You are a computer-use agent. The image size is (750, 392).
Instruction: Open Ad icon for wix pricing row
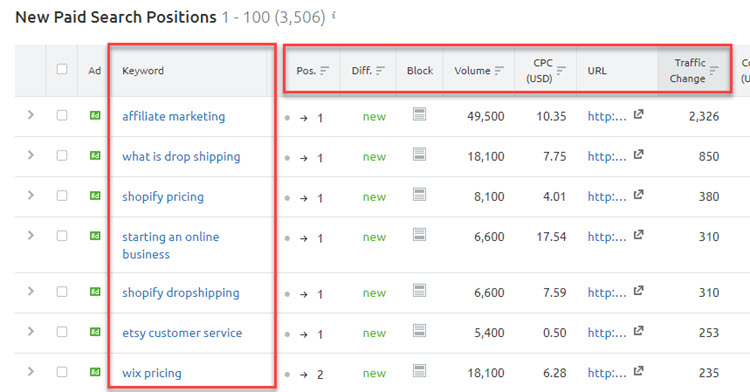coord(95,372)
